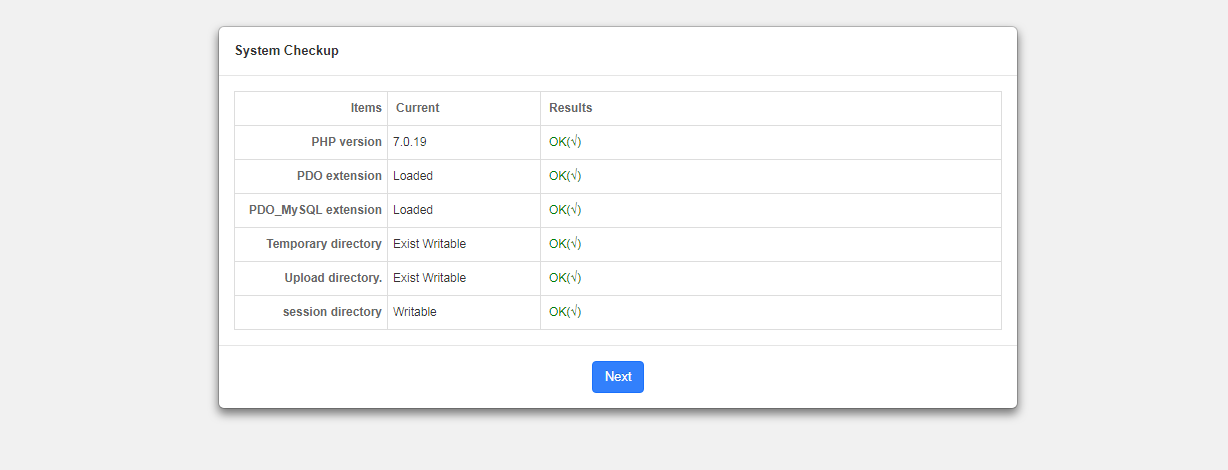Screen dimensions: 1228x470
Task: Select the Items column header
Action: [366, 108]
